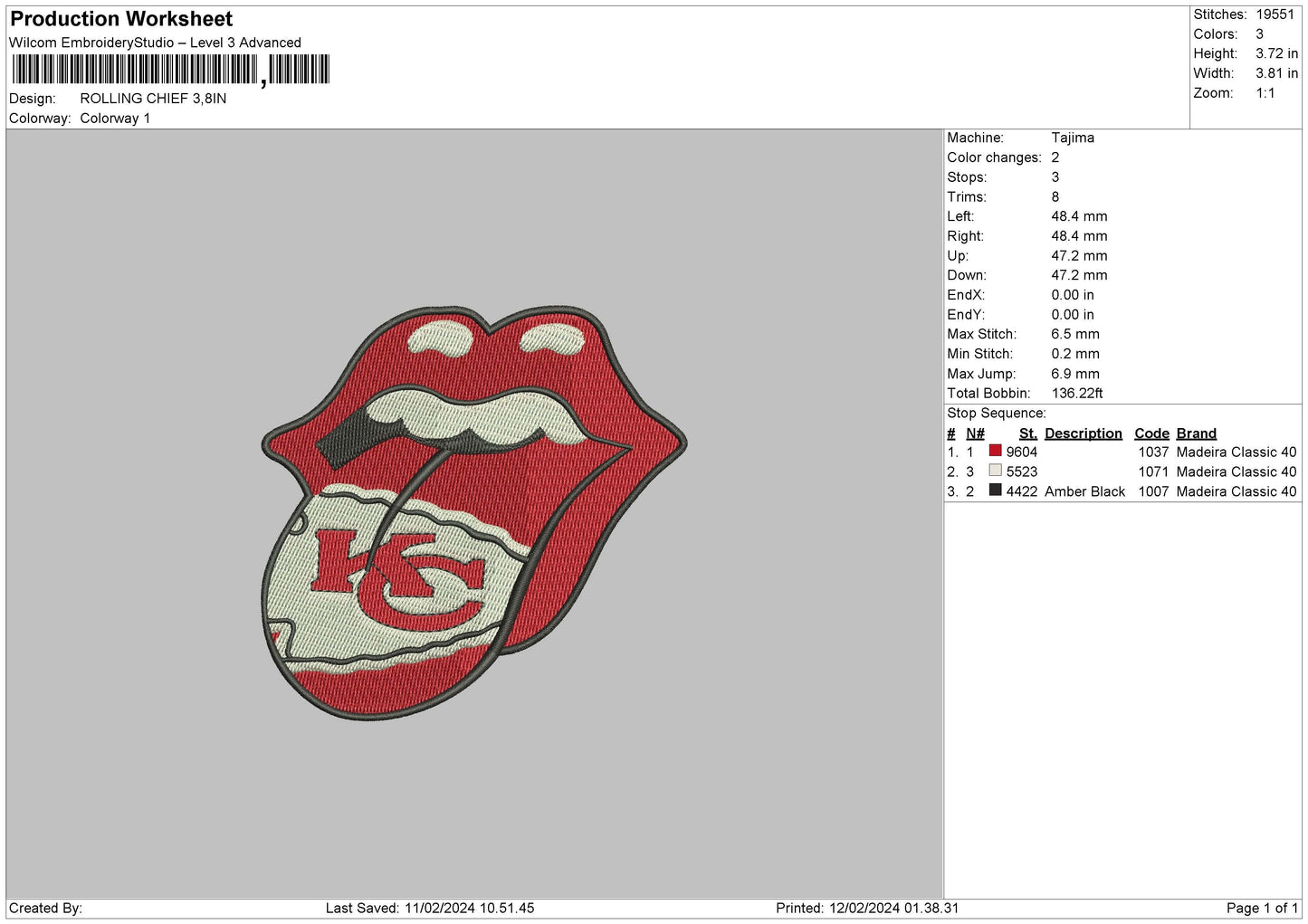Click the 'Code' column header

point(1151,433)
